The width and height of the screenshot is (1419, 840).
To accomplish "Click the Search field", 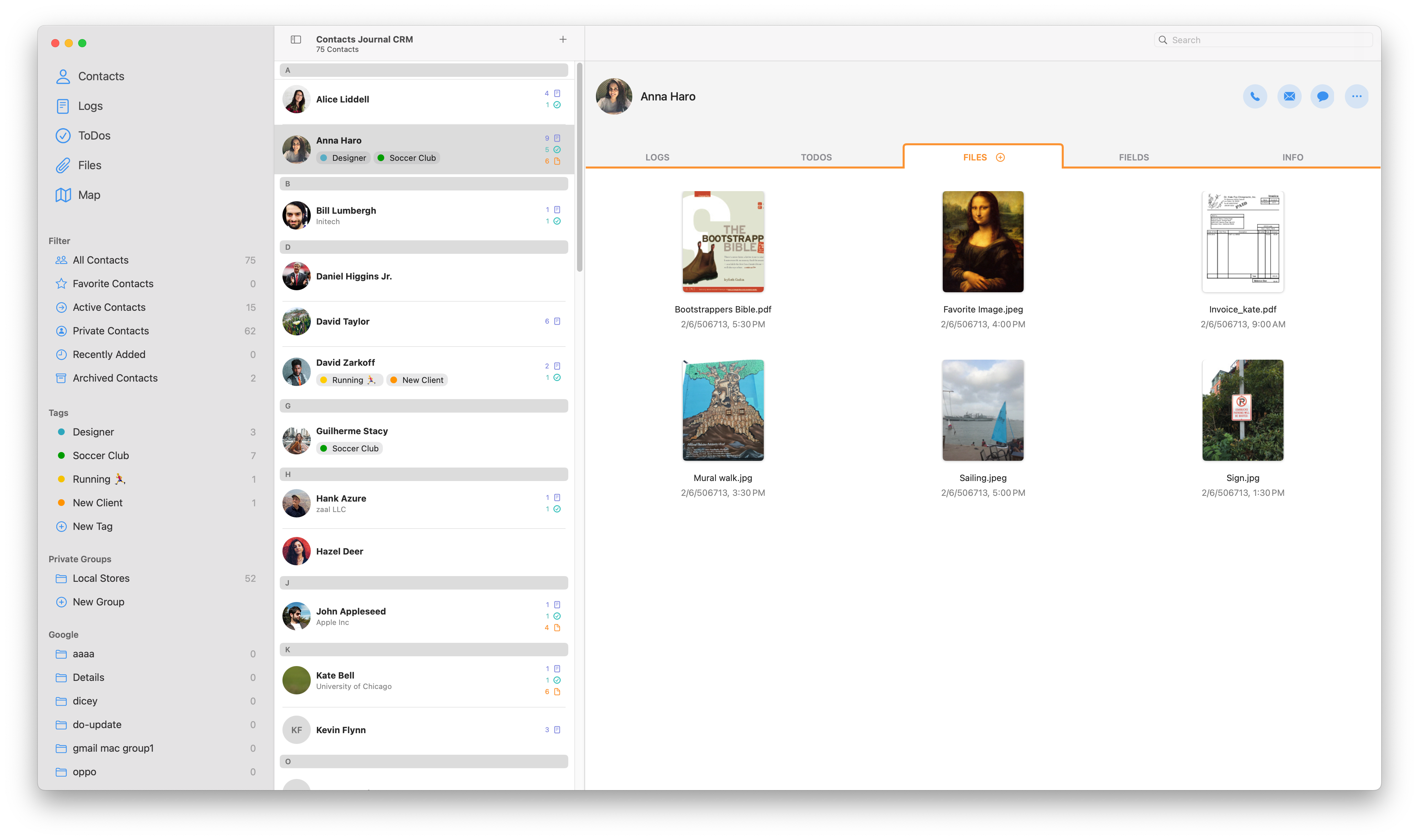I will pos(1263,40).
